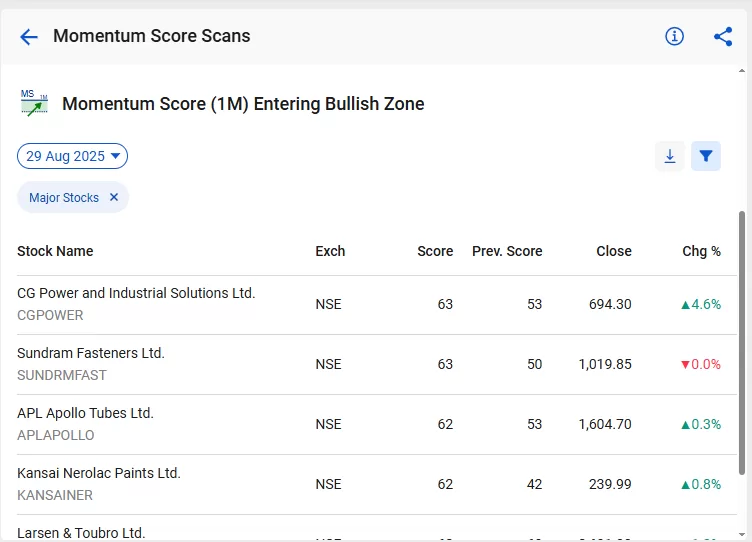This screenshot has width=752, height=542.
Task: Sort by Chg % column header
Action: [x=701, y=251]
